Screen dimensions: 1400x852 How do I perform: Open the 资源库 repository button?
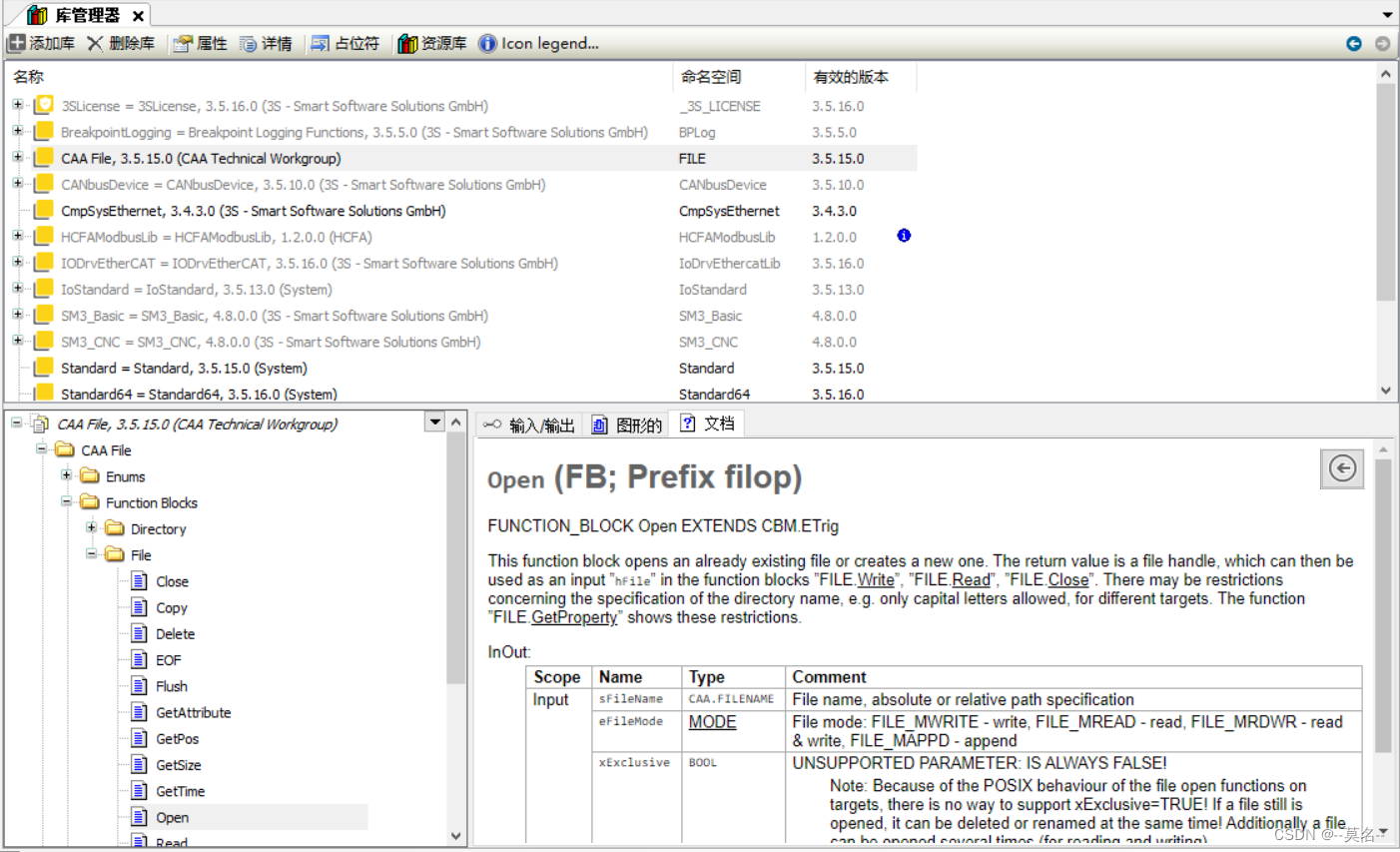(432, 43)
